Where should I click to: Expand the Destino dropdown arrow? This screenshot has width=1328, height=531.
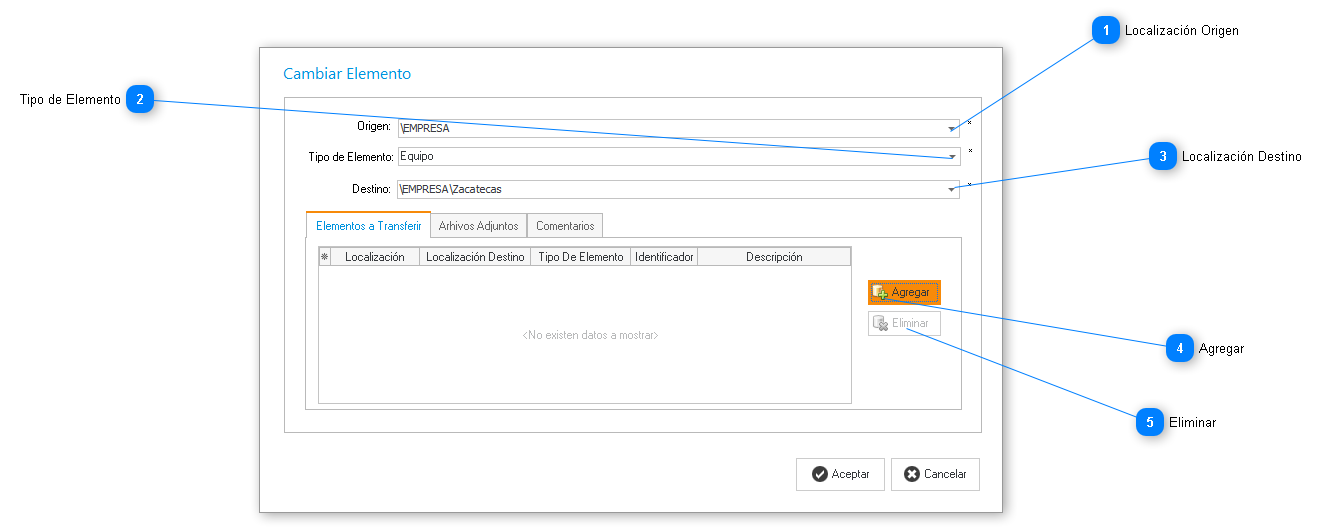pos(951,190)
